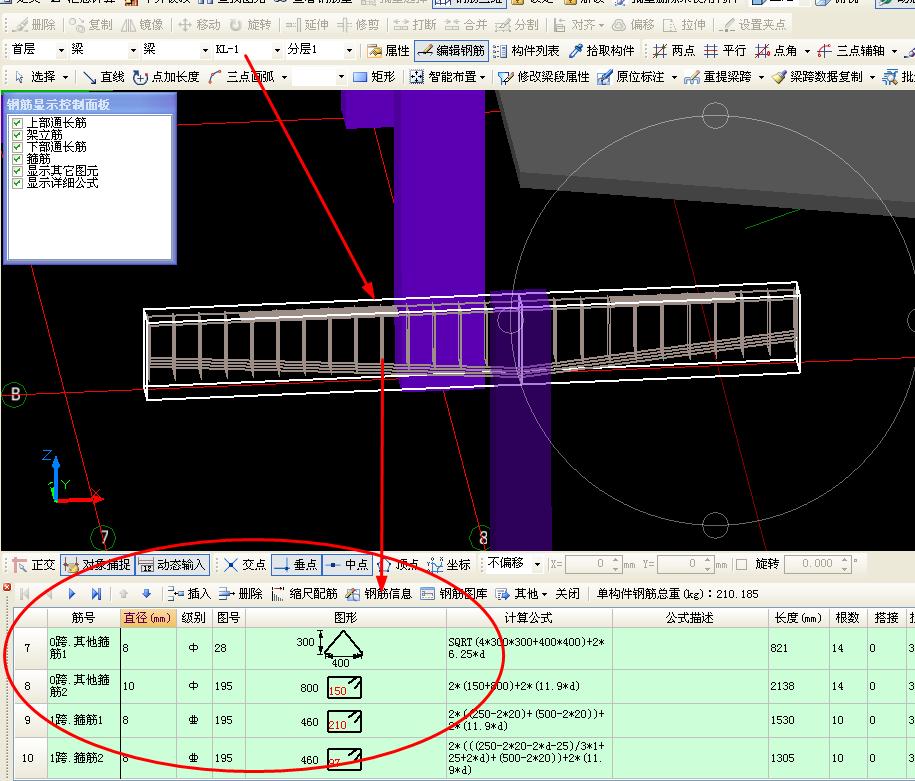Image resolution: width=915 pixels, height=781 pixels.
Task: Open 编辑钢筋 rebar editing
Action: [452, 51]
